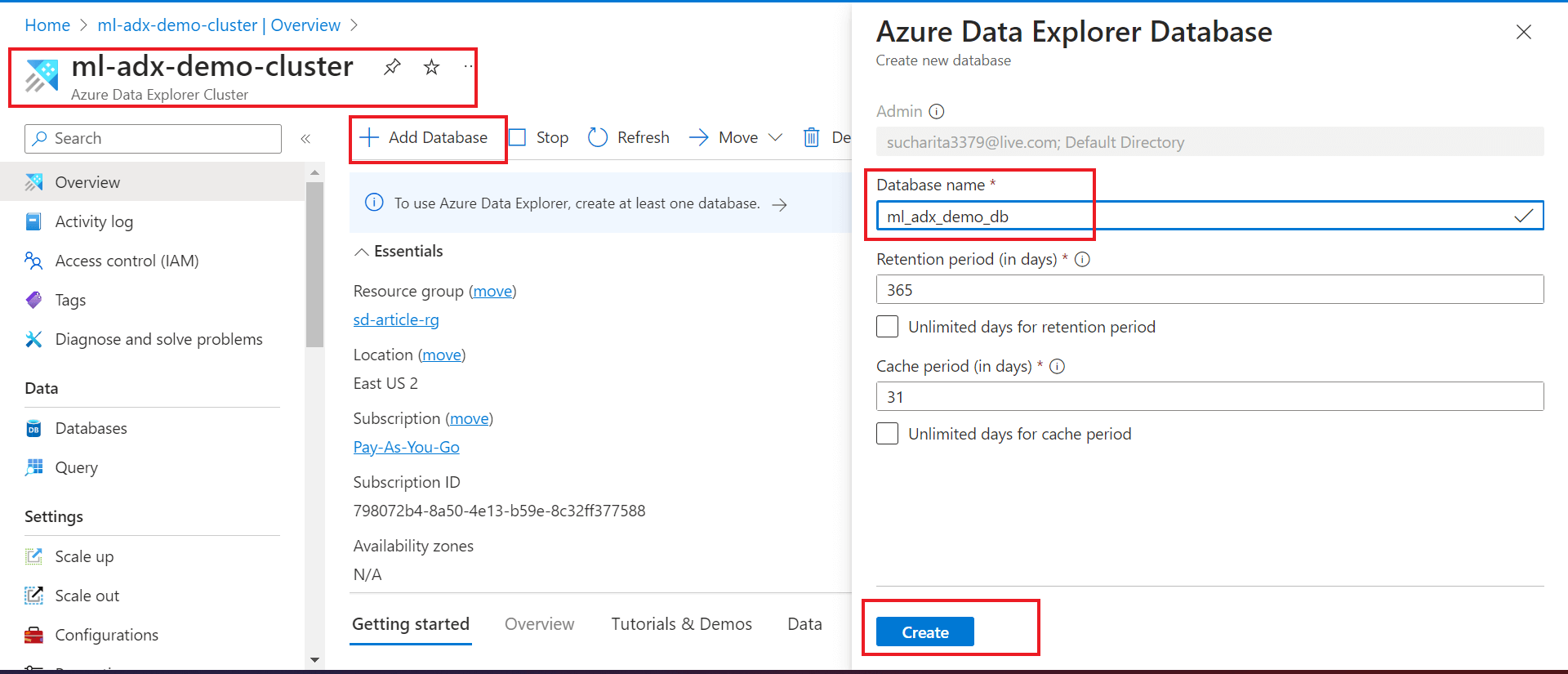Image resolution: width=1568 pixels, height=674 pixels.
Task: Pin the ml-adx-demo-cluster resource
Action: coord(392,67)
